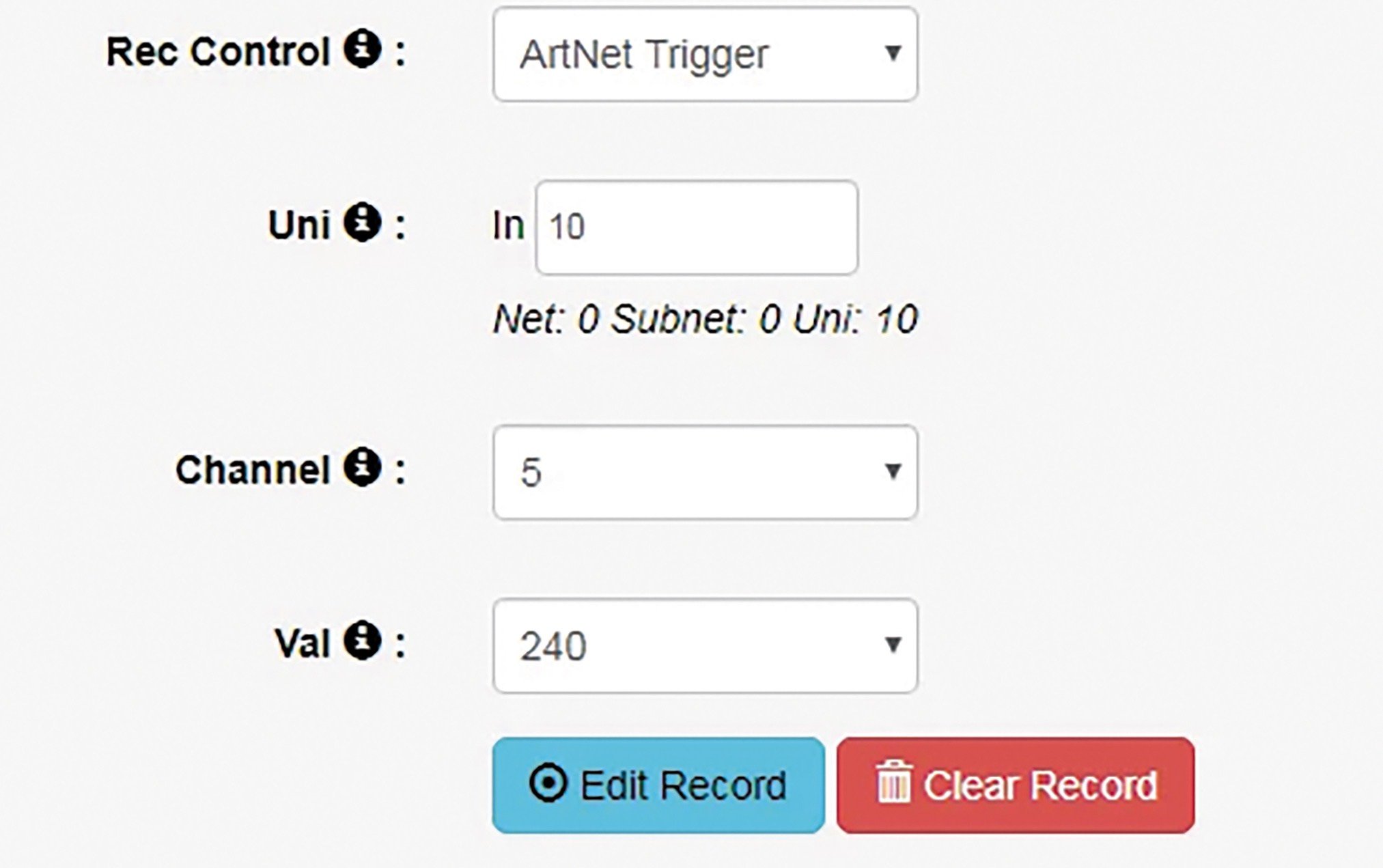Click the Channel dropdown arrow
This screenshot has height=868, width=1383.
coord(892,471)
